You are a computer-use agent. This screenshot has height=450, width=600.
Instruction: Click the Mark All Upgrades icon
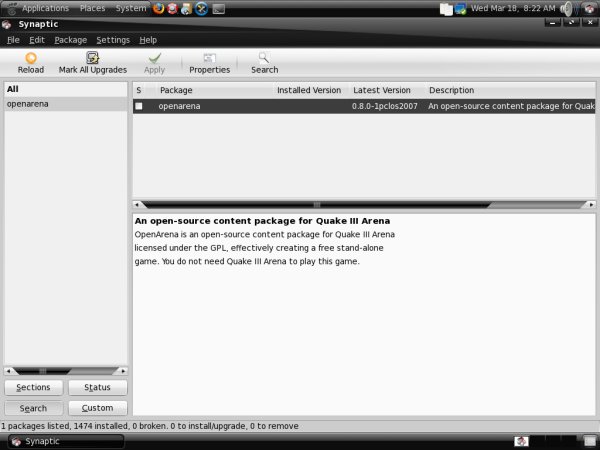pos(92,58)
